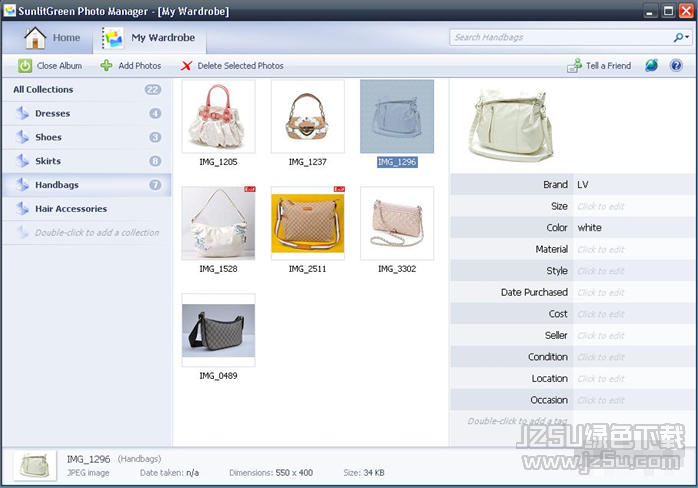Click the Location field to edit
Screen dimensions: 698x488
click(x=633, y=378)
